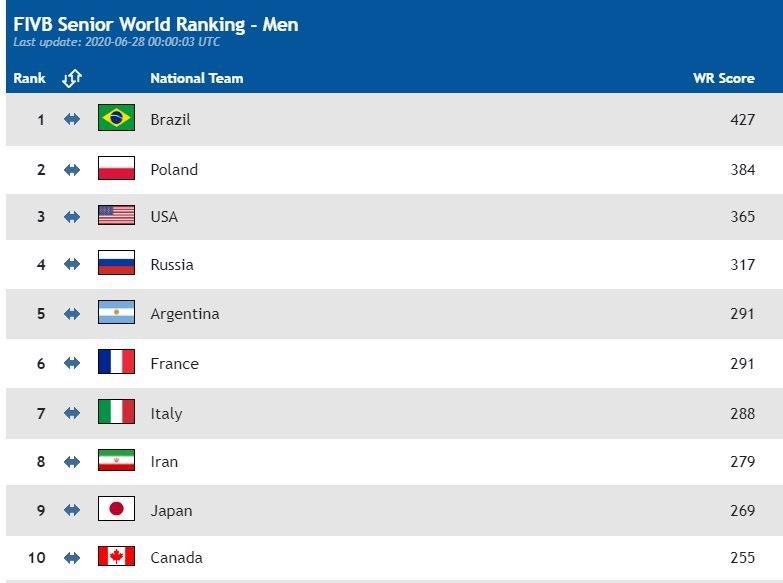Select Japan's WR score value 269

click(x=742, y=510)
